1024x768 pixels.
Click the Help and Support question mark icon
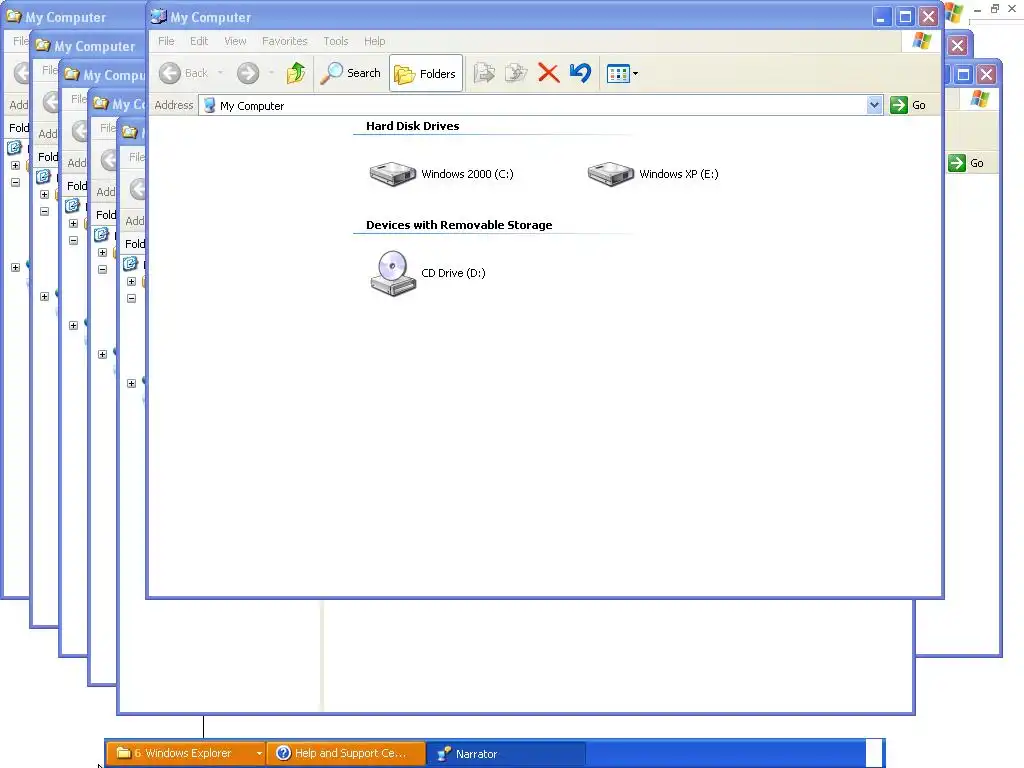tap(283, 753)
